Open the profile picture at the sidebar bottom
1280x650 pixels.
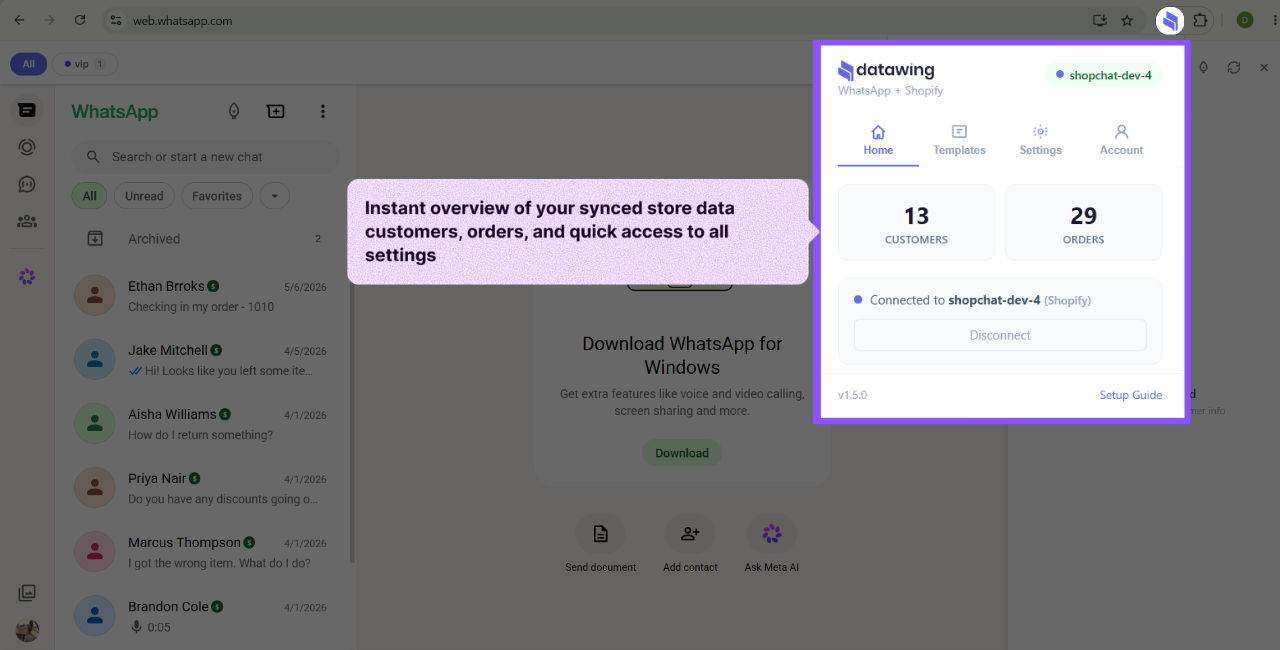pos(27,631)
